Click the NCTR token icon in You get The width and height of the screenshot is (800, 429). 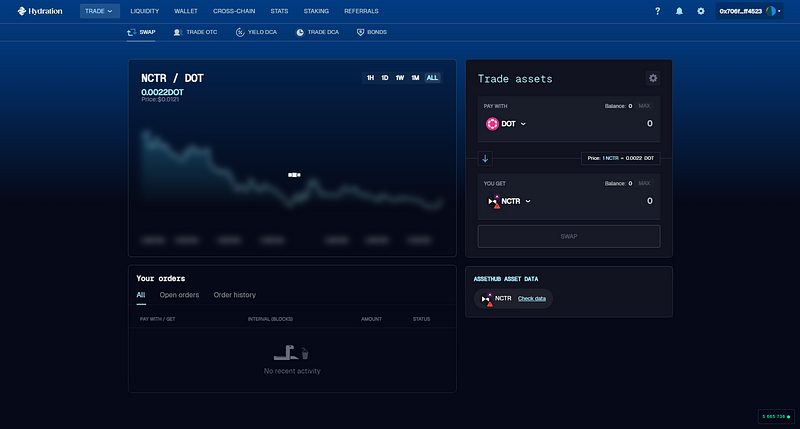[493, 201]
